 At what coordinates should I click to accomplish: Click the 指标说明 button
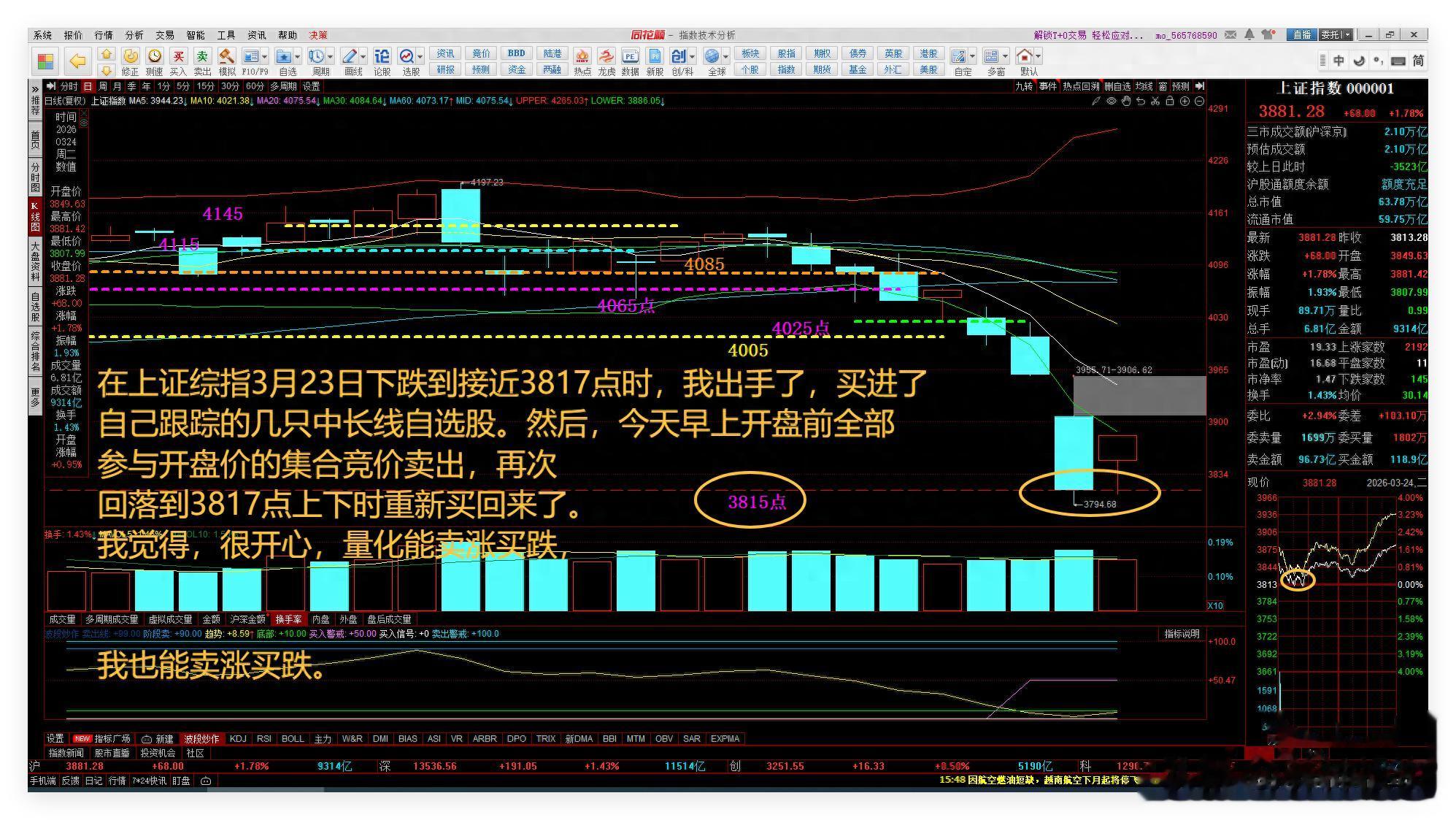pos(1182,634)
